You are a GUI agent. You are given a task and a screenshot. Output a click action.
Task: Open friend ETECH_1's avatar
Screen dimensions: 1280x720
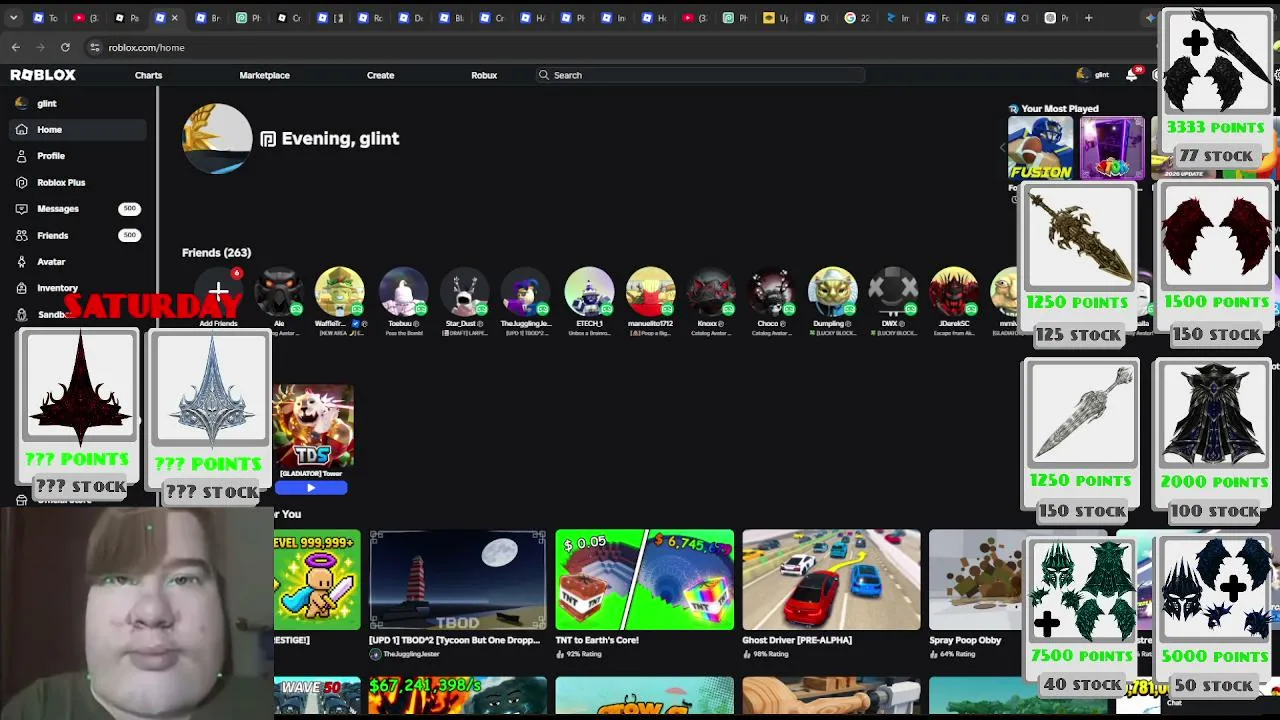(x=589, y=291)
